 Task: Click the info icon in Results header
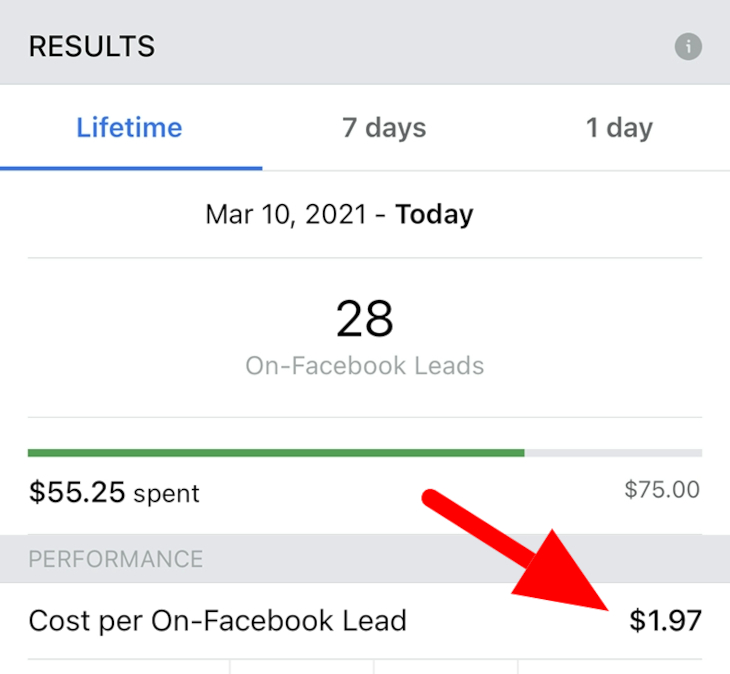point(687,46)
